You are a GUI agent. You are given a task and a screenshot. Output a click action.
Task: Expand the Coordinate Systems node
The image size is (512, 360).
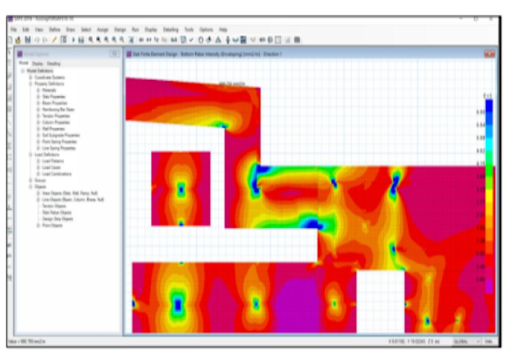click(30, 77)
